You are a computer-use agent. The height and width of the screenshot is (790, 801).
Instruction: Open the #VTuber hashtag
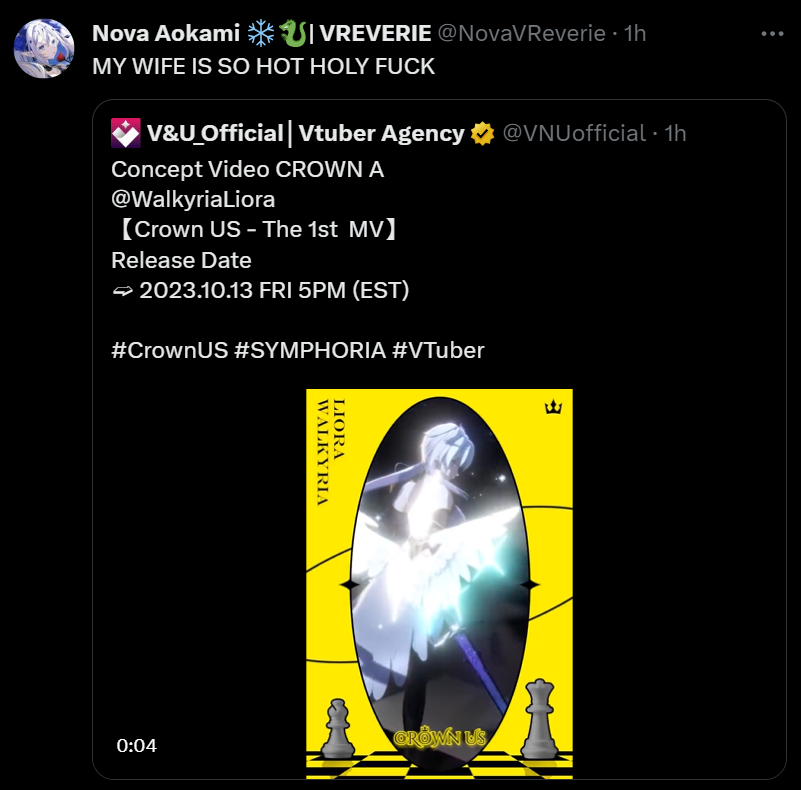tap(438, 351)
